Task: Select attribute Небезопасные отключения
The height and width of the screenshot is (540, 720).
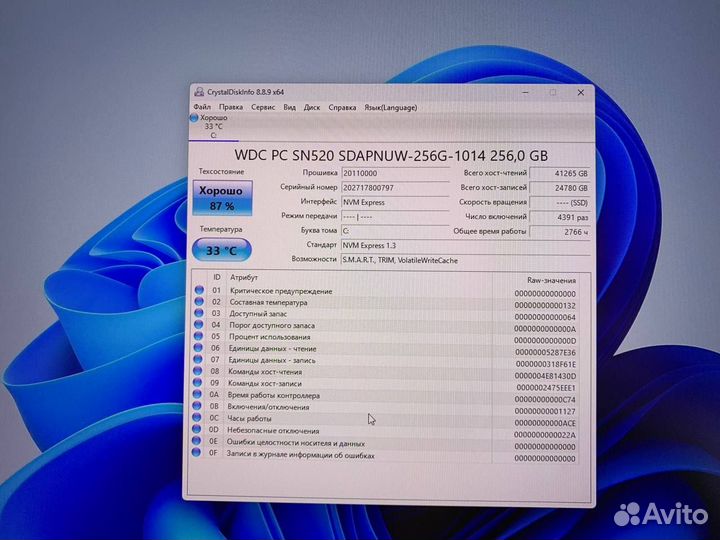Action: 273,431
